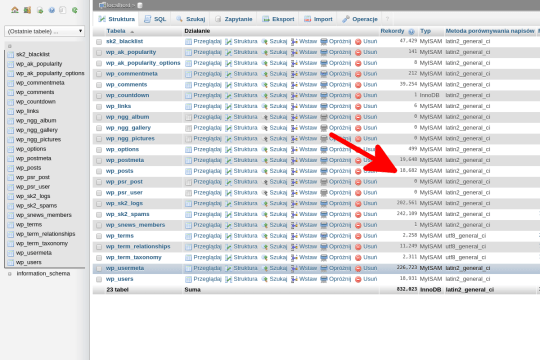This screenshot has height=360, width=540.
Task: Click the Struktura icon for wp_links row
Action: (228, 106)
